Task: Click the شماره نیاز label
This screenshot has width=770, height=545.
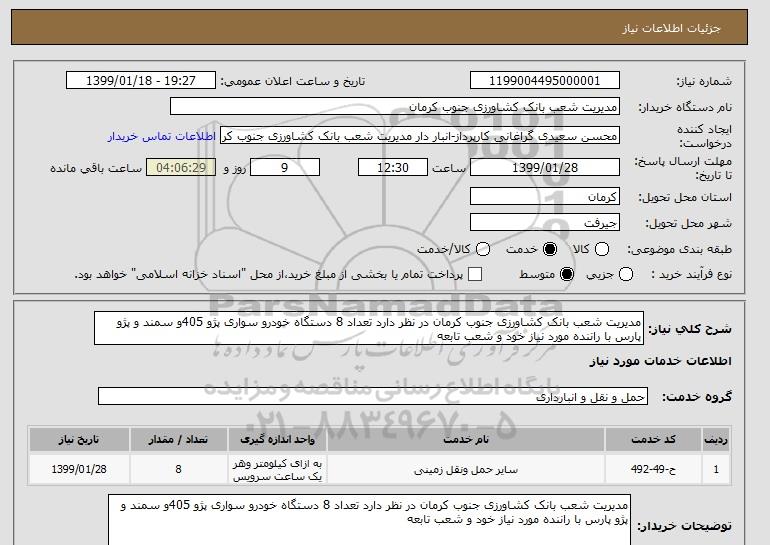Action: (x=704, y=81)
